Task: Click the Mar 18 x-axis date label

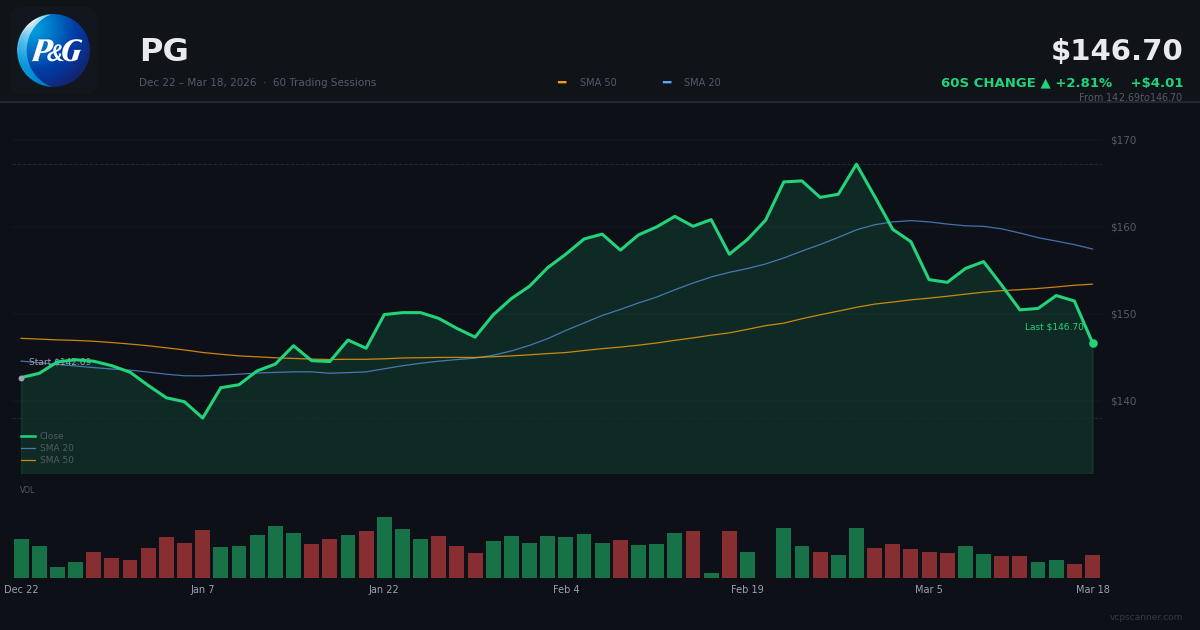Action: coord(1093,590)
